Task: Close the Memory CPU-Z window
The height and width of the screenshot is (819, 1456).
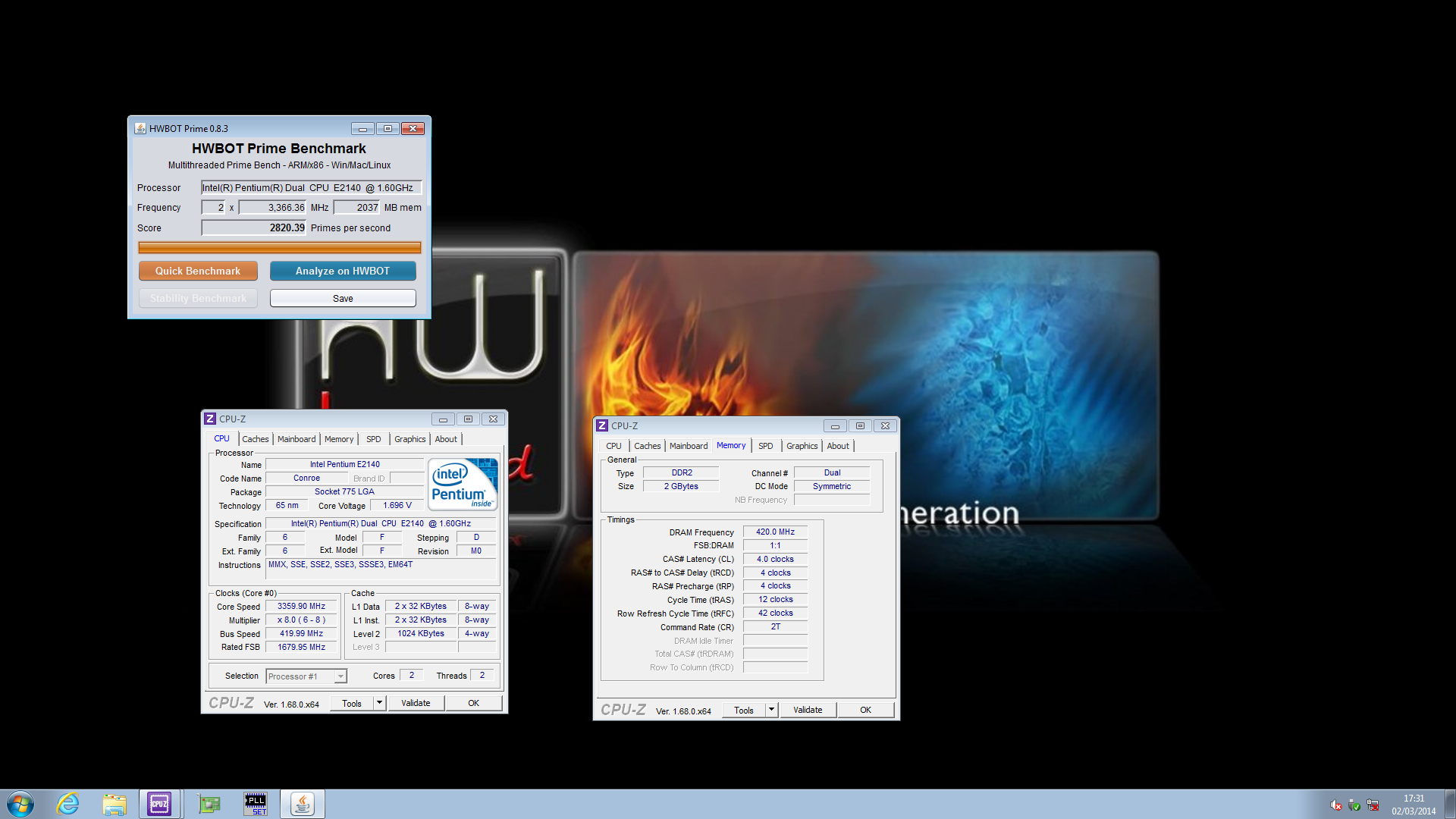Action: tap(885, 425)
